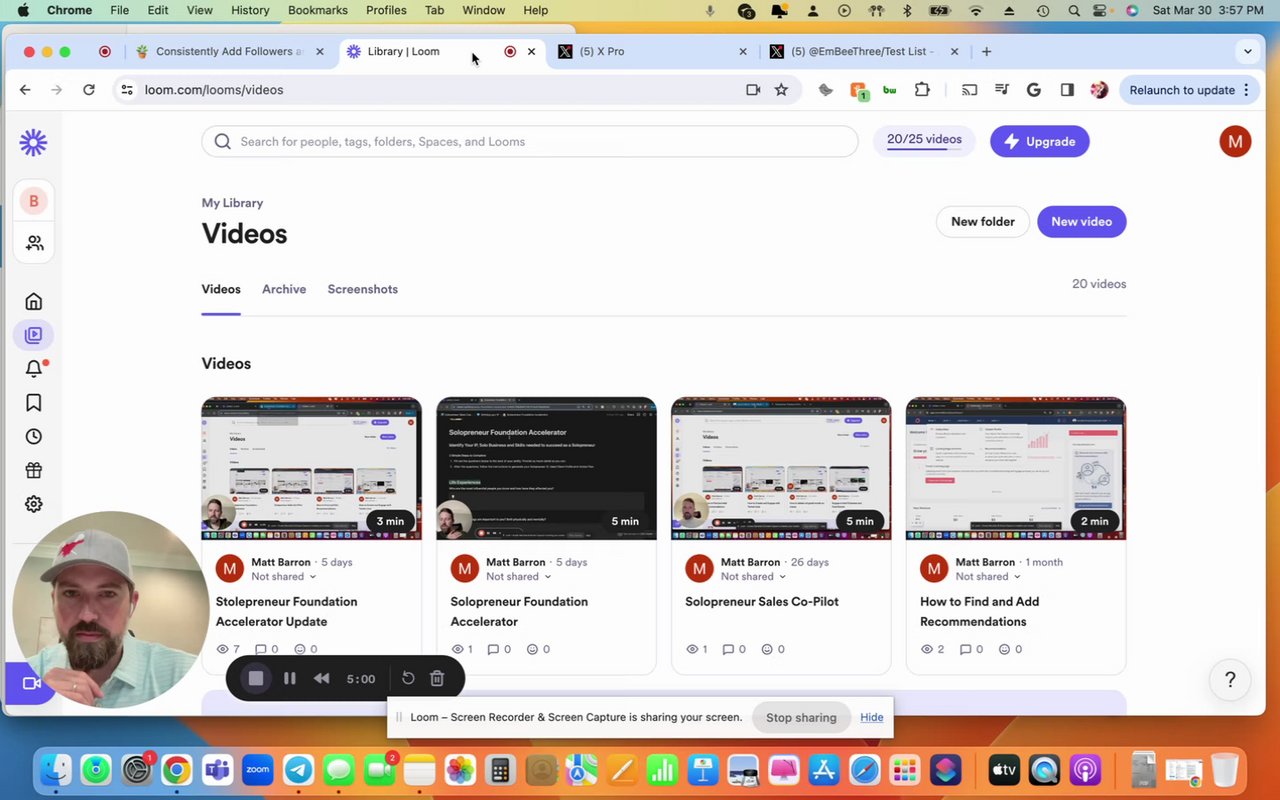Open notifications bell in Loom sidebar
The image size is (1280, 800).
(x=33, y=369)
